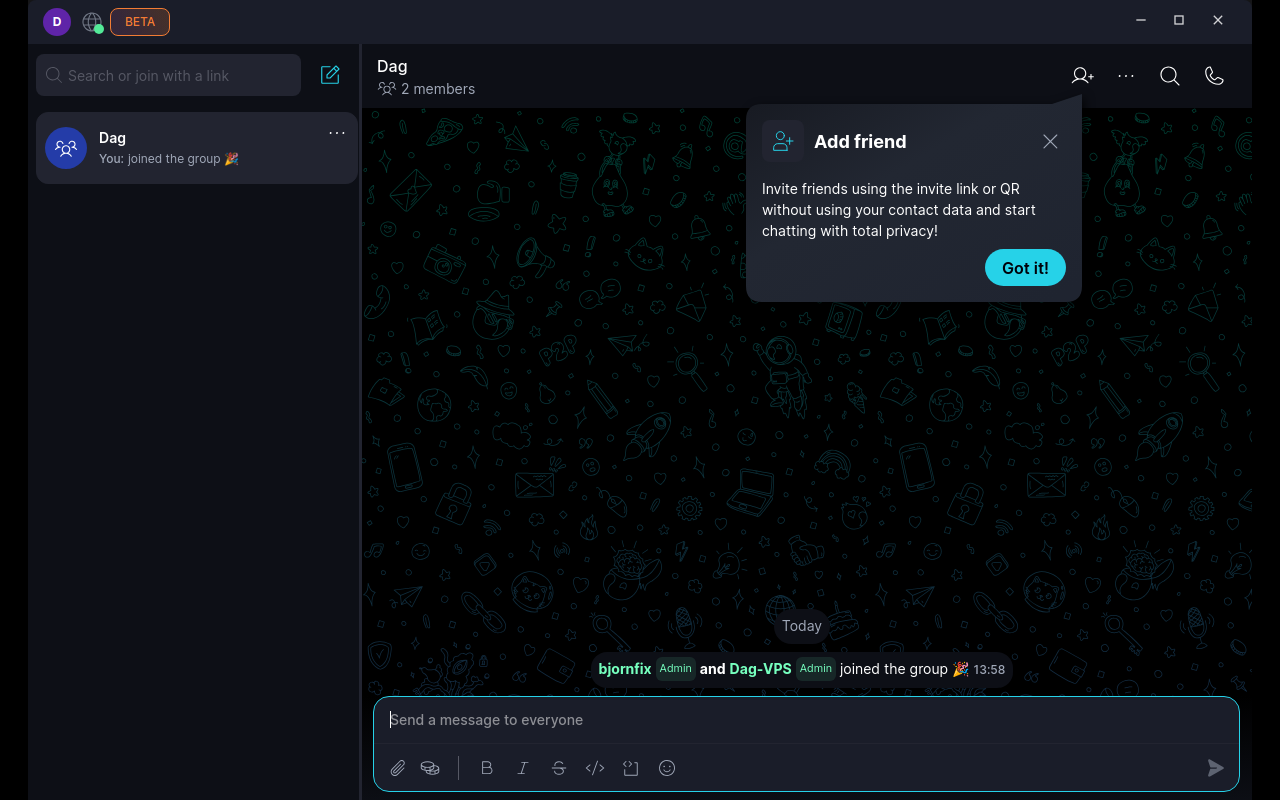Search within the Dag conversation
Image resolution: width=1280 pixels, height=800 pixels.
(x=1170, y=76)
